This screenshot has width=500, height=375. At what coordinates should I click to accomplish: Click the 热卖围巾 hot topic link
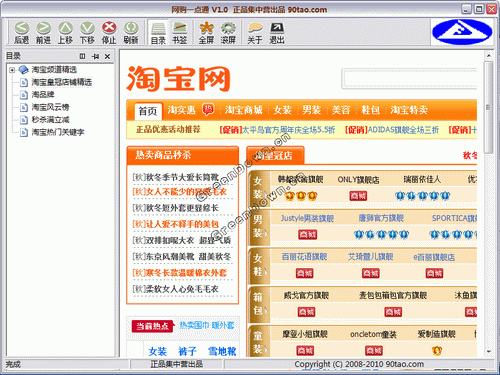(x=194, y=325)
